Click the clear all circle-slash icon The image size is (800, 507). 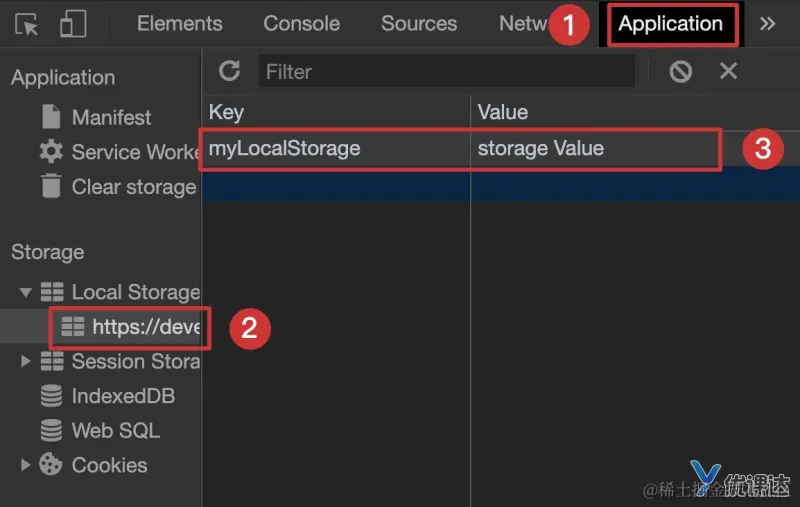681,71
